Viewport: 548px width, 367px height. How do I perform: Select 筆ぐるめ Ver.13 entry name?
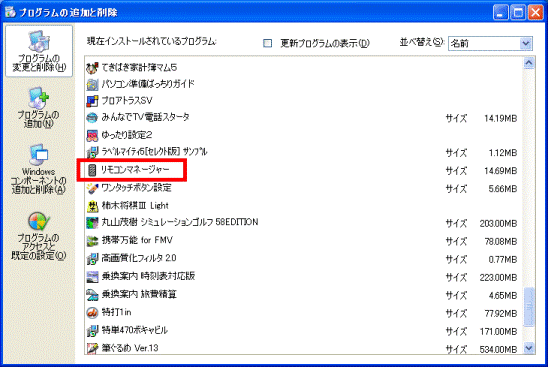[130, 348]
